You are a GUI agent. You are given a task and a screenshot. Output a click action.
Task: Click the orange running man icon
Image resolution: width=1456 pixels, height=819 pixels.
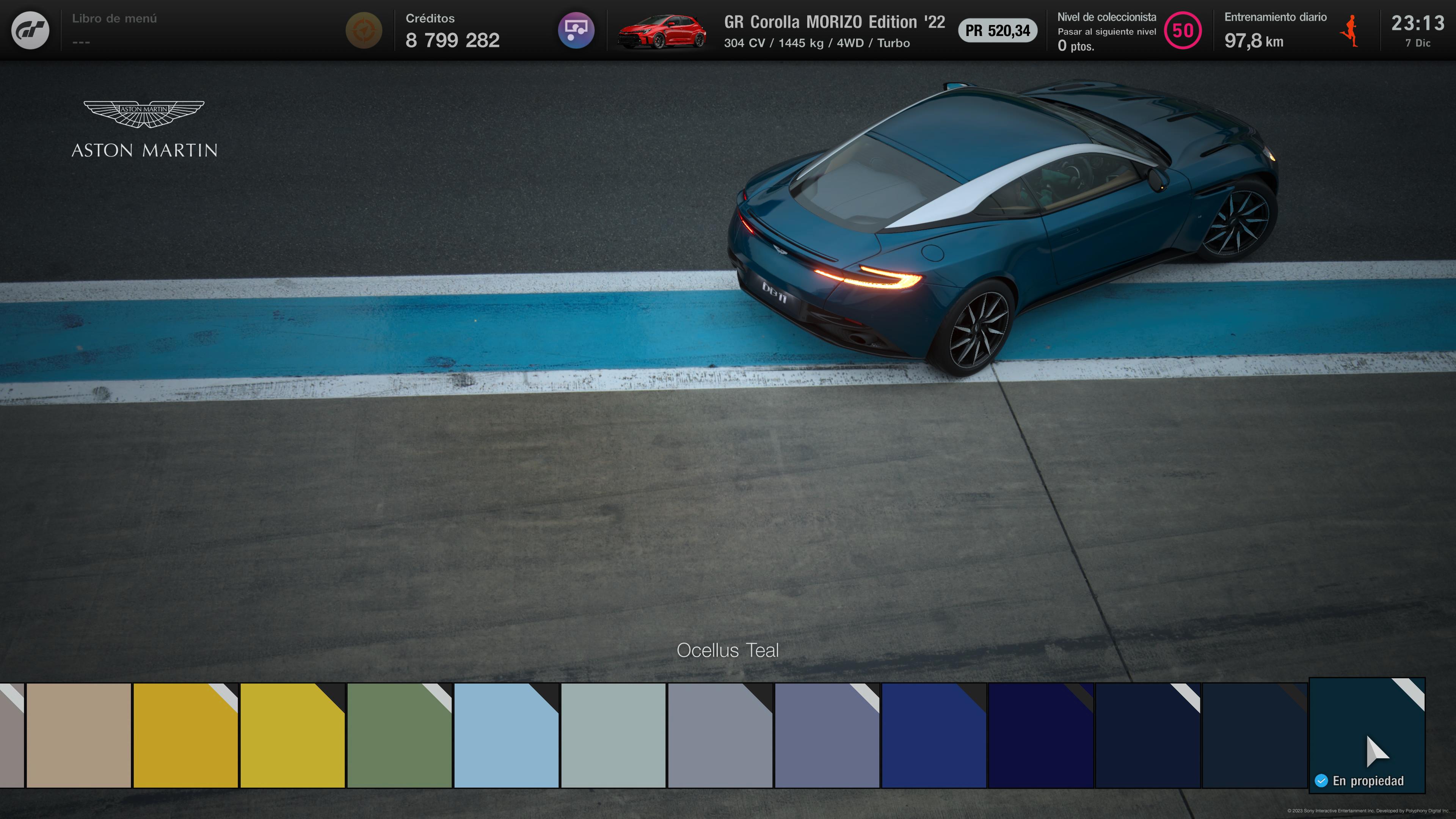[1350, 31]
